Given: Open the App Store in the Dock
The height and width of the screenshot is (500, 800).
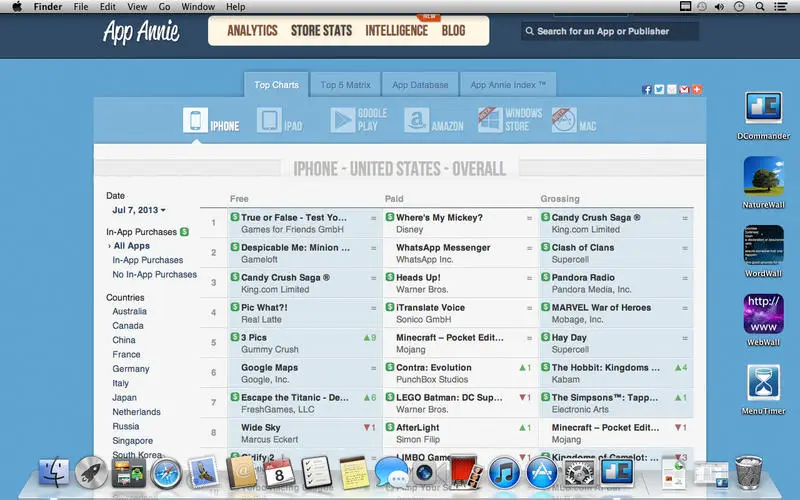Looking at the screenshot, I should click(x=541, y=472).
